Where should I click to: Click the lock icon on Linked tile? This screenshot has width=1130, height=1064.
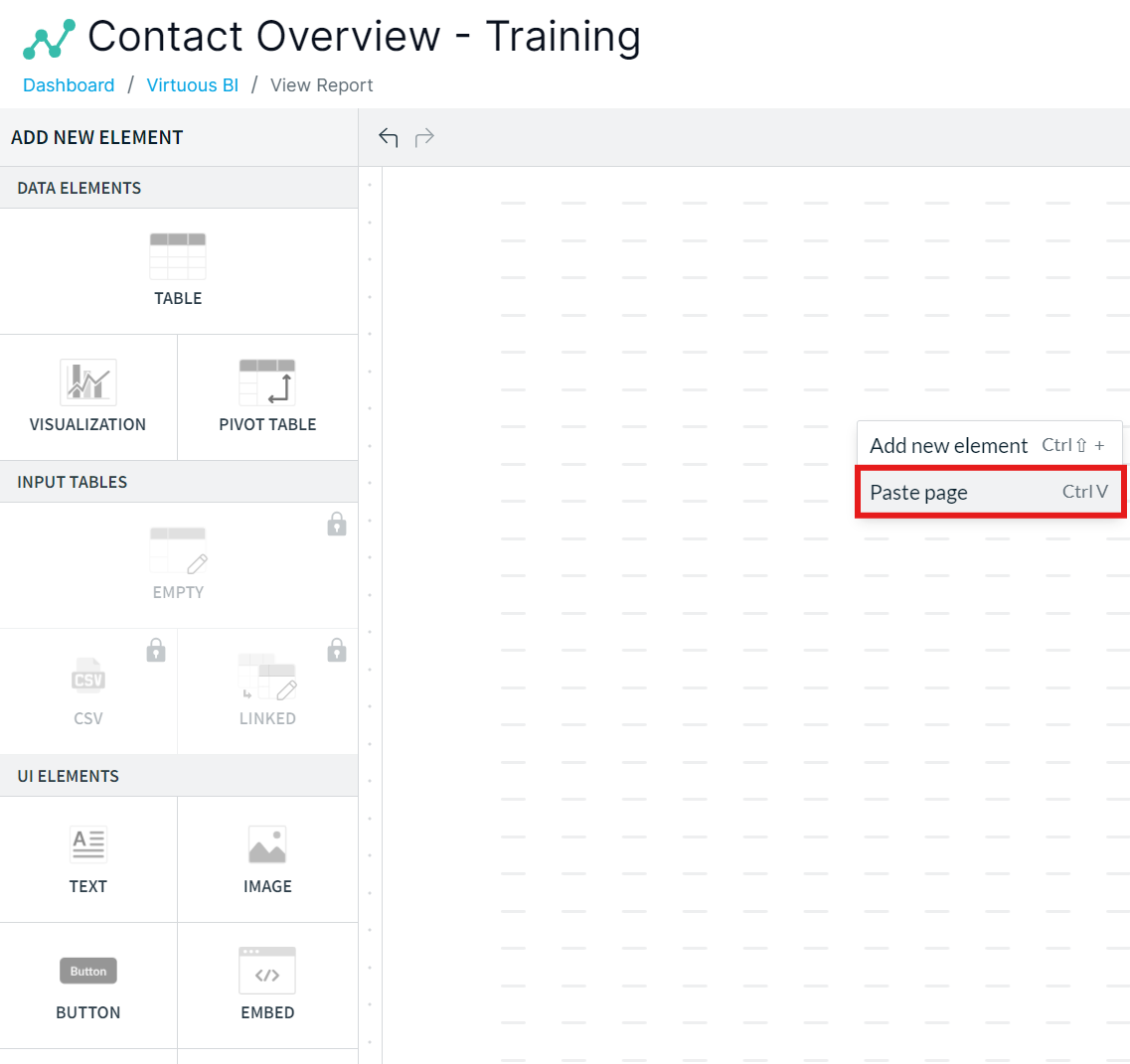(337, 650)
